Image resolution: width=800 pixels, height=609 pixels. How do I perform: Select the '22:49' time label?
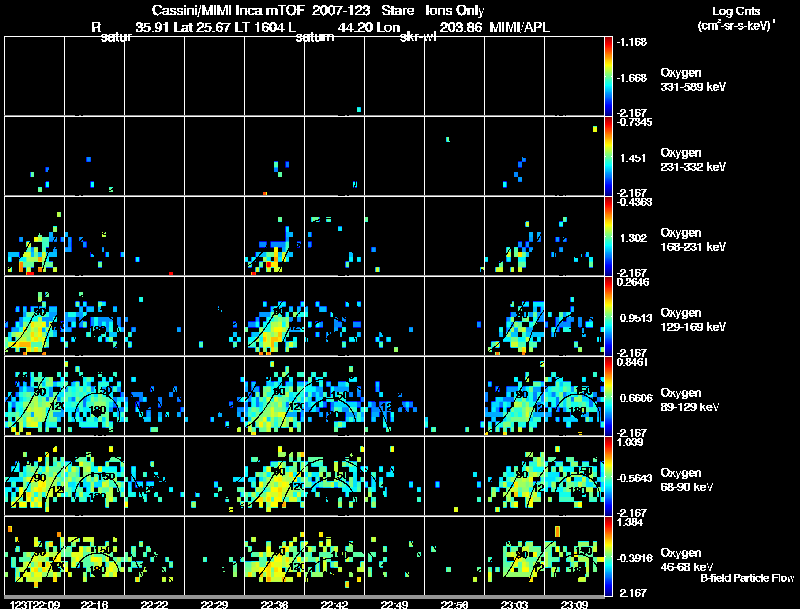[394, 604]
